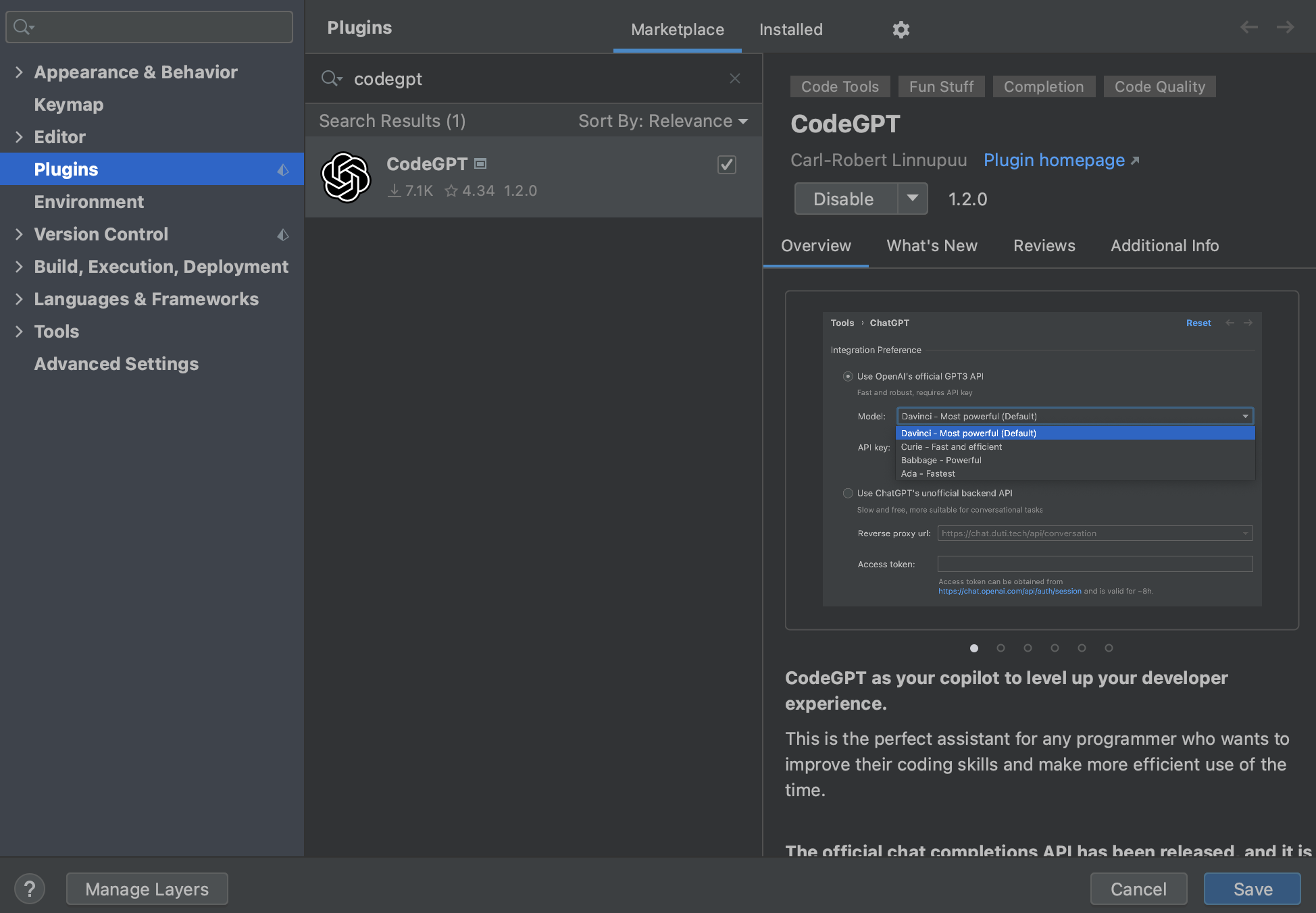Open the What's New tab
This screenshot has height=913, width=1316.
[x=932, y=246]
